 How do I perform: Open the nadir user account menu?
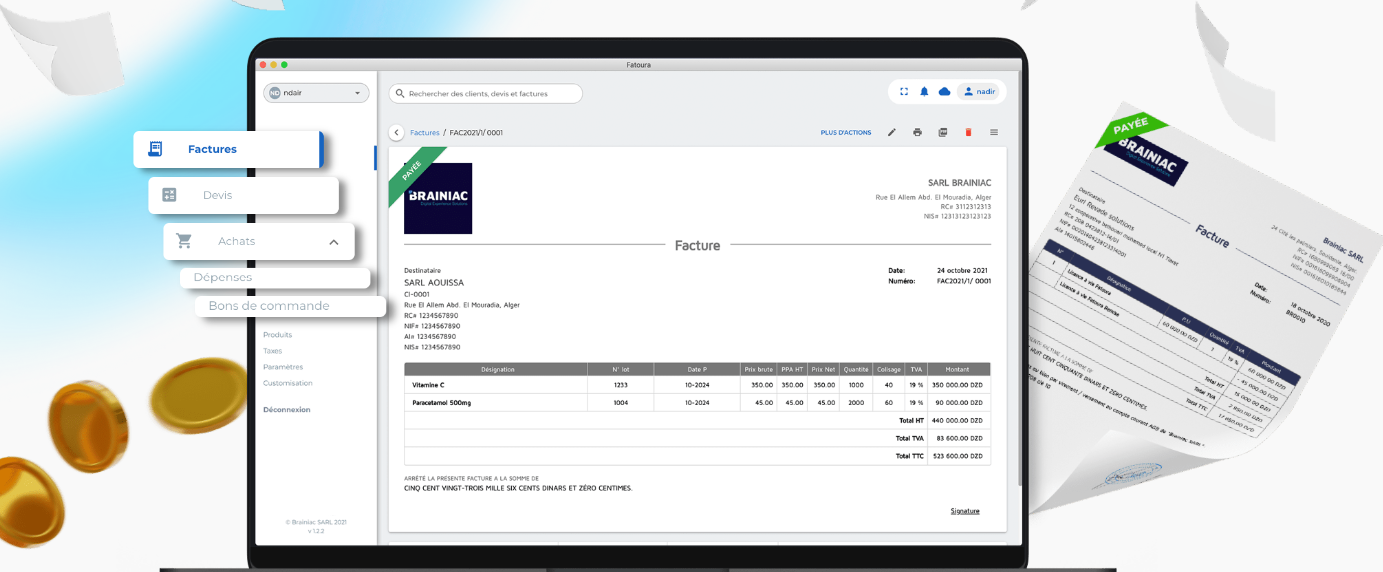click(979, 91)
